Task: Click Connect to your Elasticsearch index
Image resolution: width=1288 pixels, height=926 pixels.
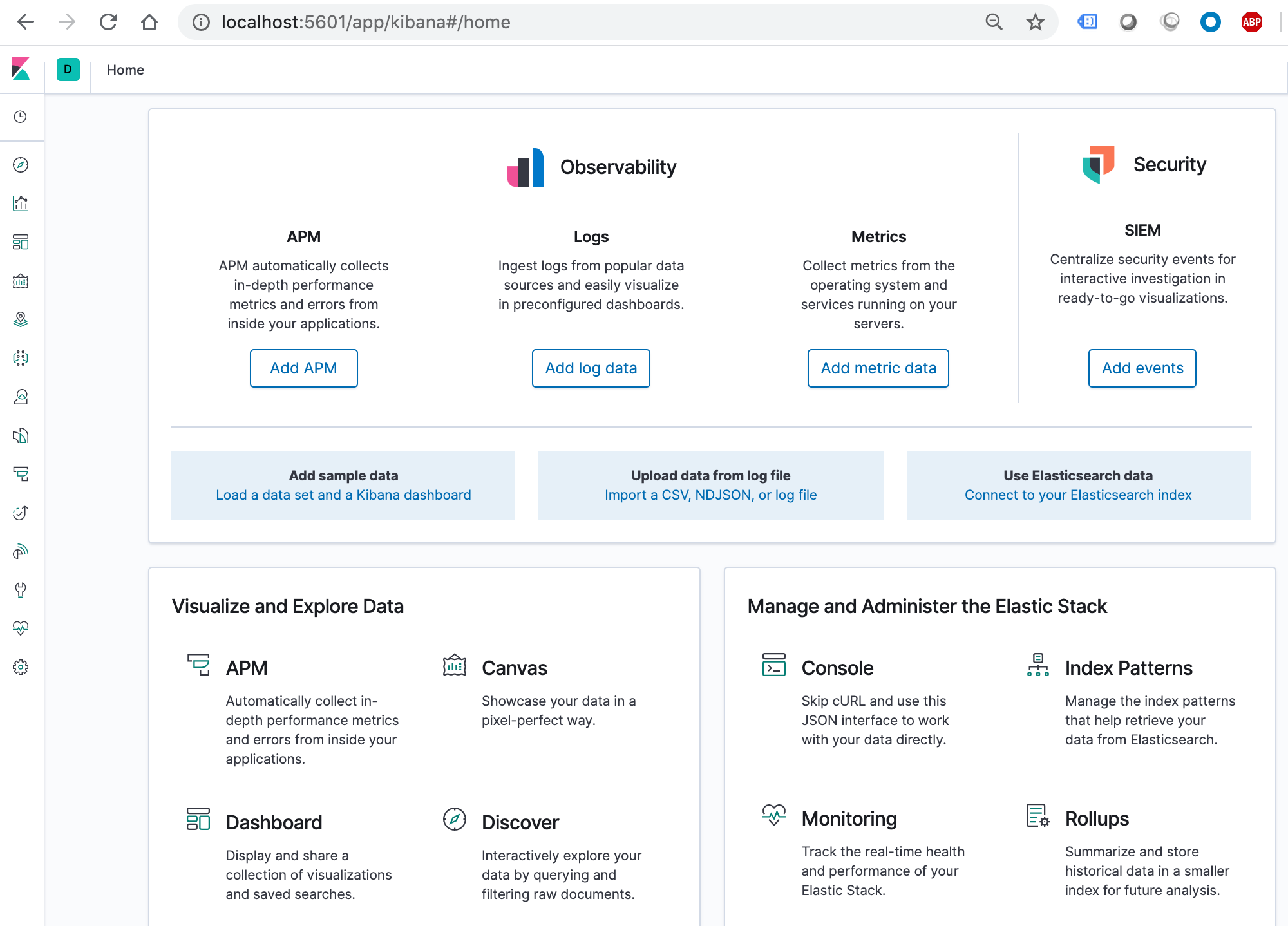Action: [1078, 495]
